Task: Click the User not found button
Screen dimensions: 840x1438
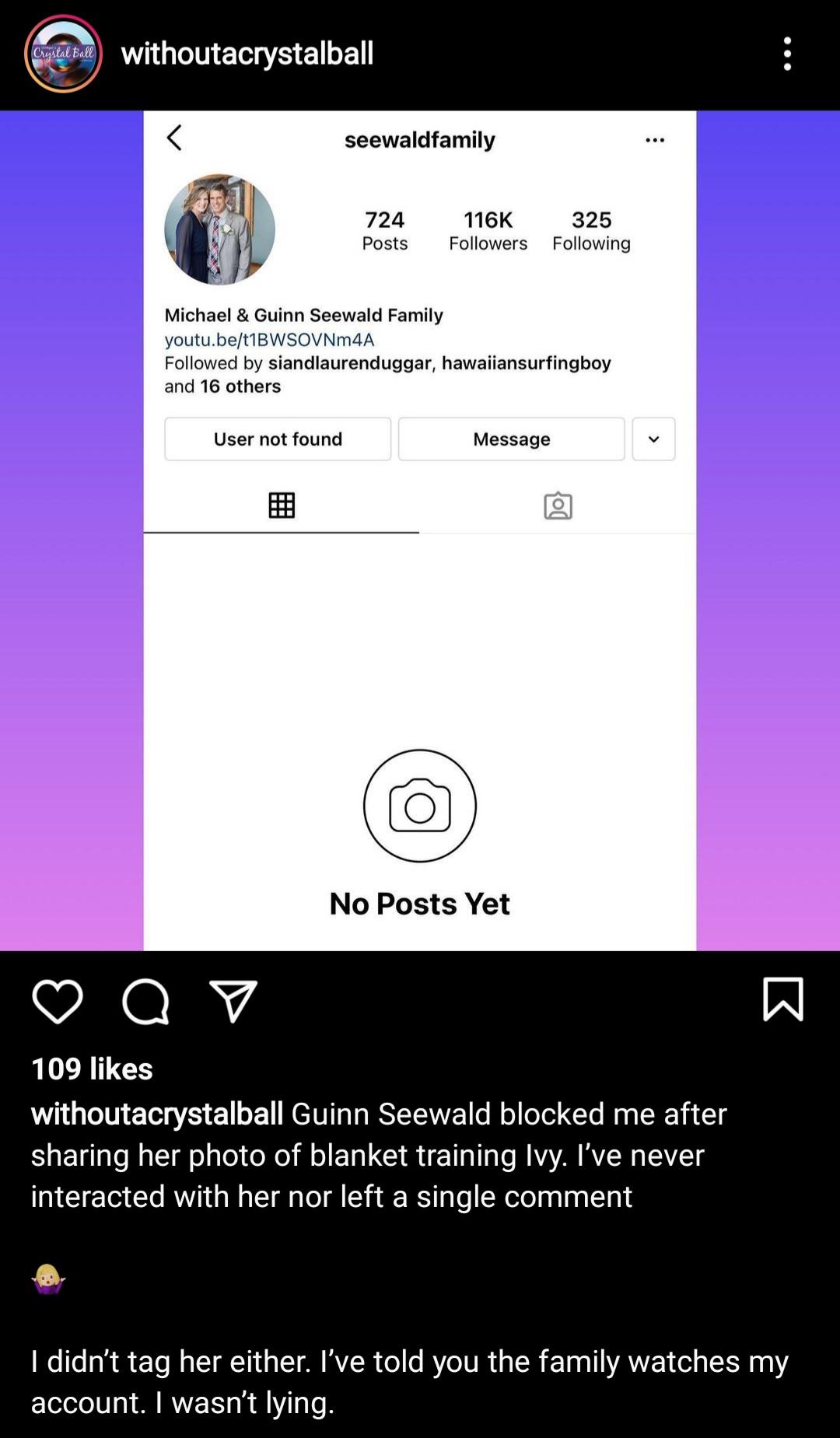Action: 278,439
